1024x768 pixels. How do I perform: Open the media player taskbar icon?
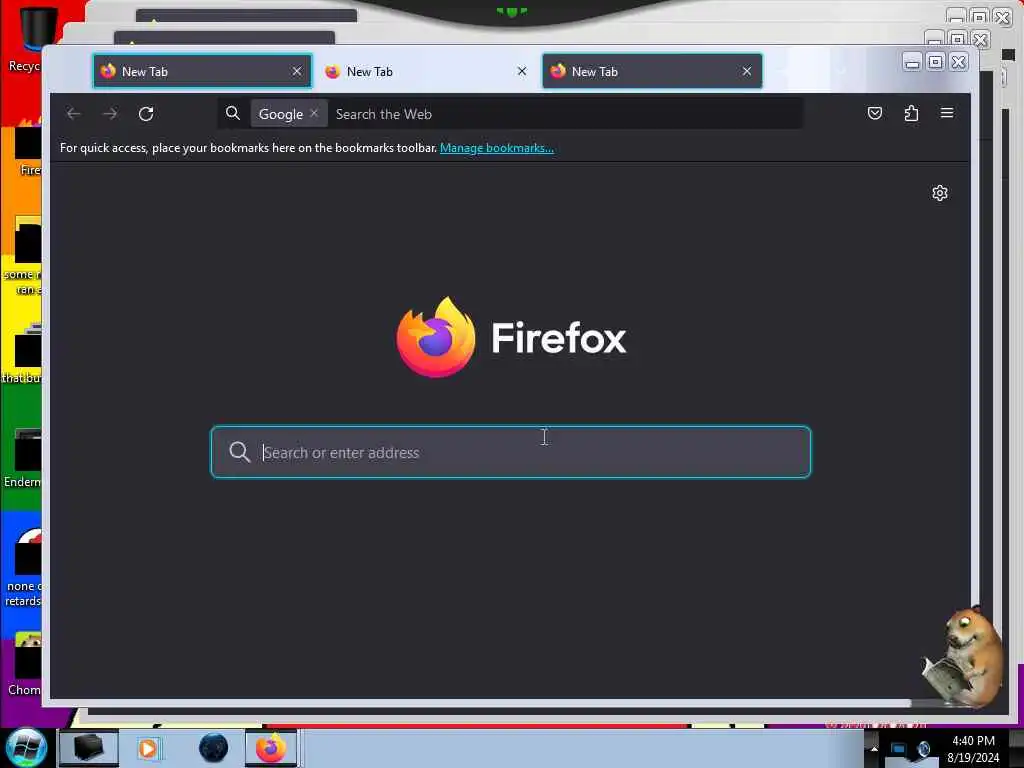[148, 748]
